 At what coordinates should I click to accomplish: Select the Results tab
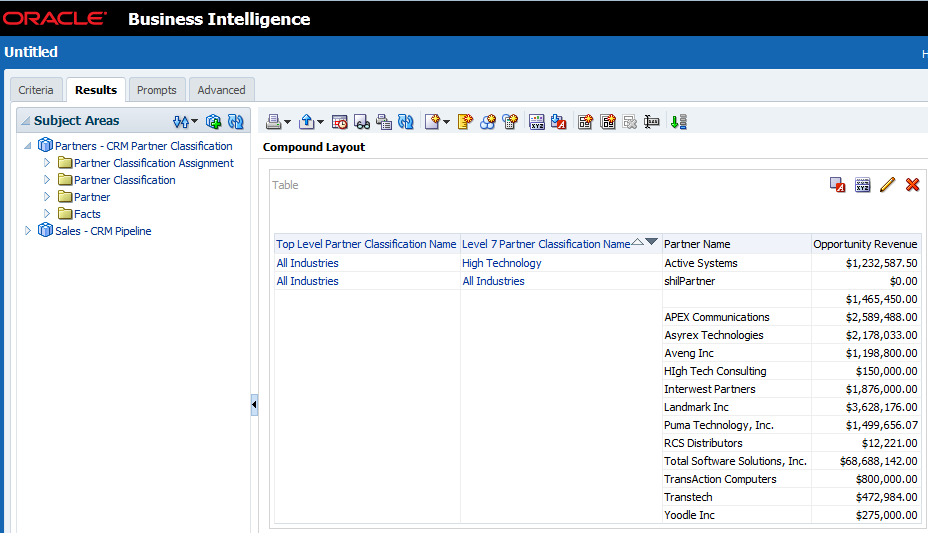[96, 90]
